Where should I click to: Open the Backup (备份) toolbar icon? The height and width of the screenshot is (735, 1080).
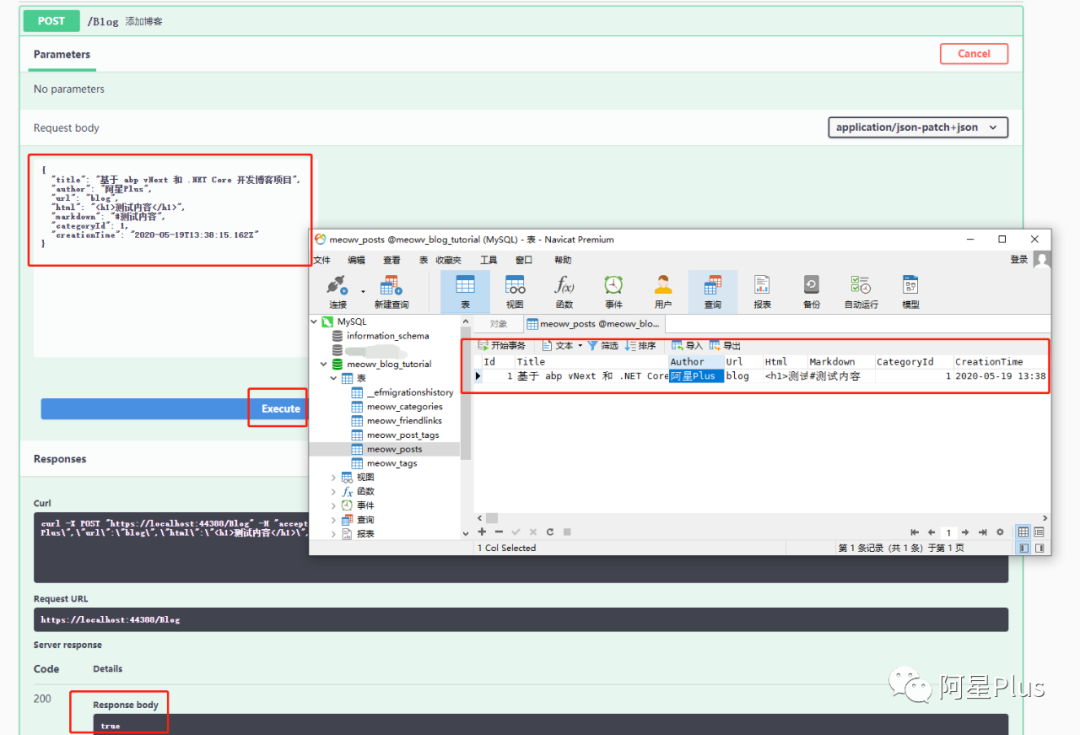click(x=811, y=291)
